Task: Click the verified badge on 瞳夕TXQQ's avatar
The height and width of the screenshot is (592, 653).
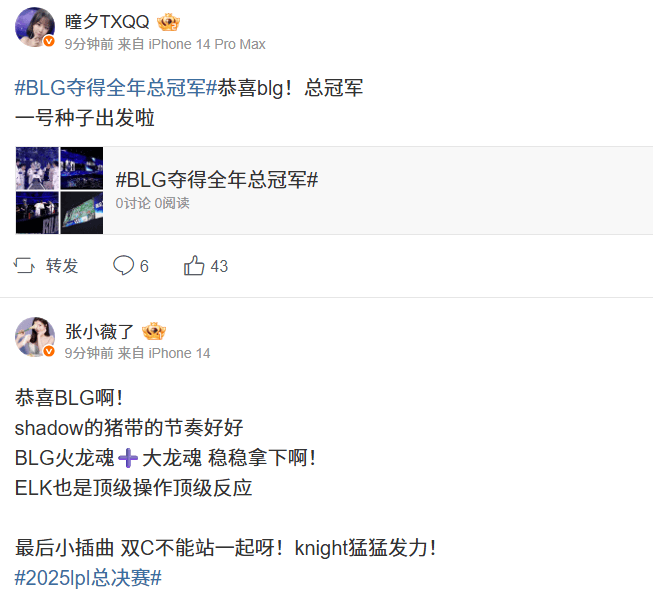Action: (x=49, y=41)
